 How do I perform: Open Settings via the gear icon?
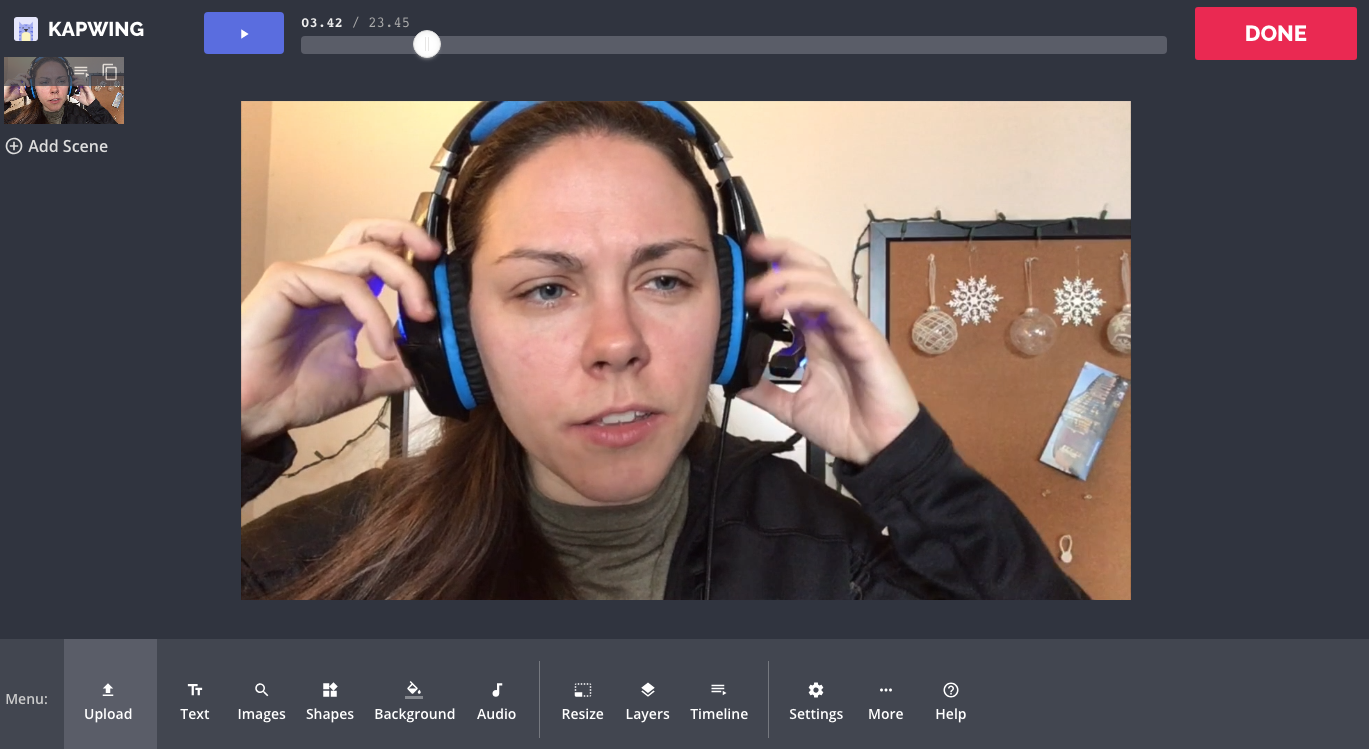click(x=816, y=699)
